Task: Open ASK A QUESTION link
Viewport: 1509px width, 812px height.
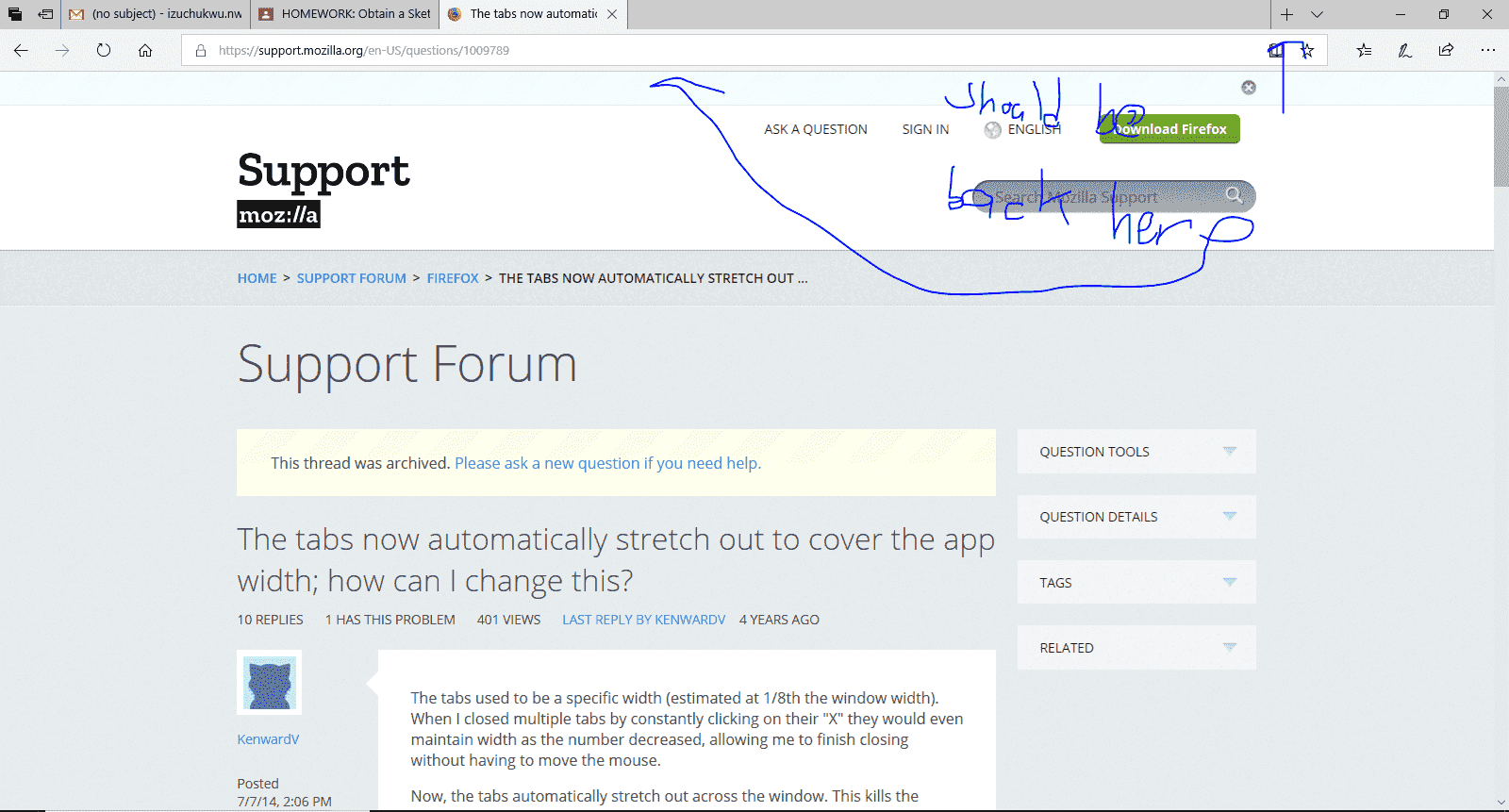Action: click(816, 129)
